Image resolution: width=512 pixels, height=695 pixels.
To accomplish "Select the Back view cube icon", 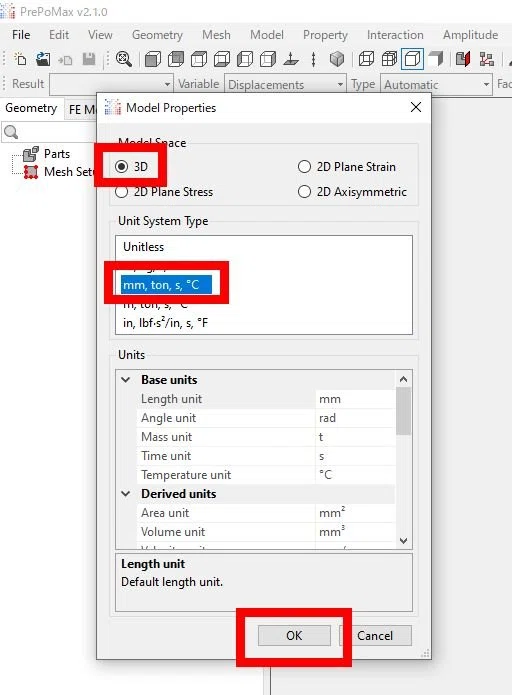I will point(176,59).
